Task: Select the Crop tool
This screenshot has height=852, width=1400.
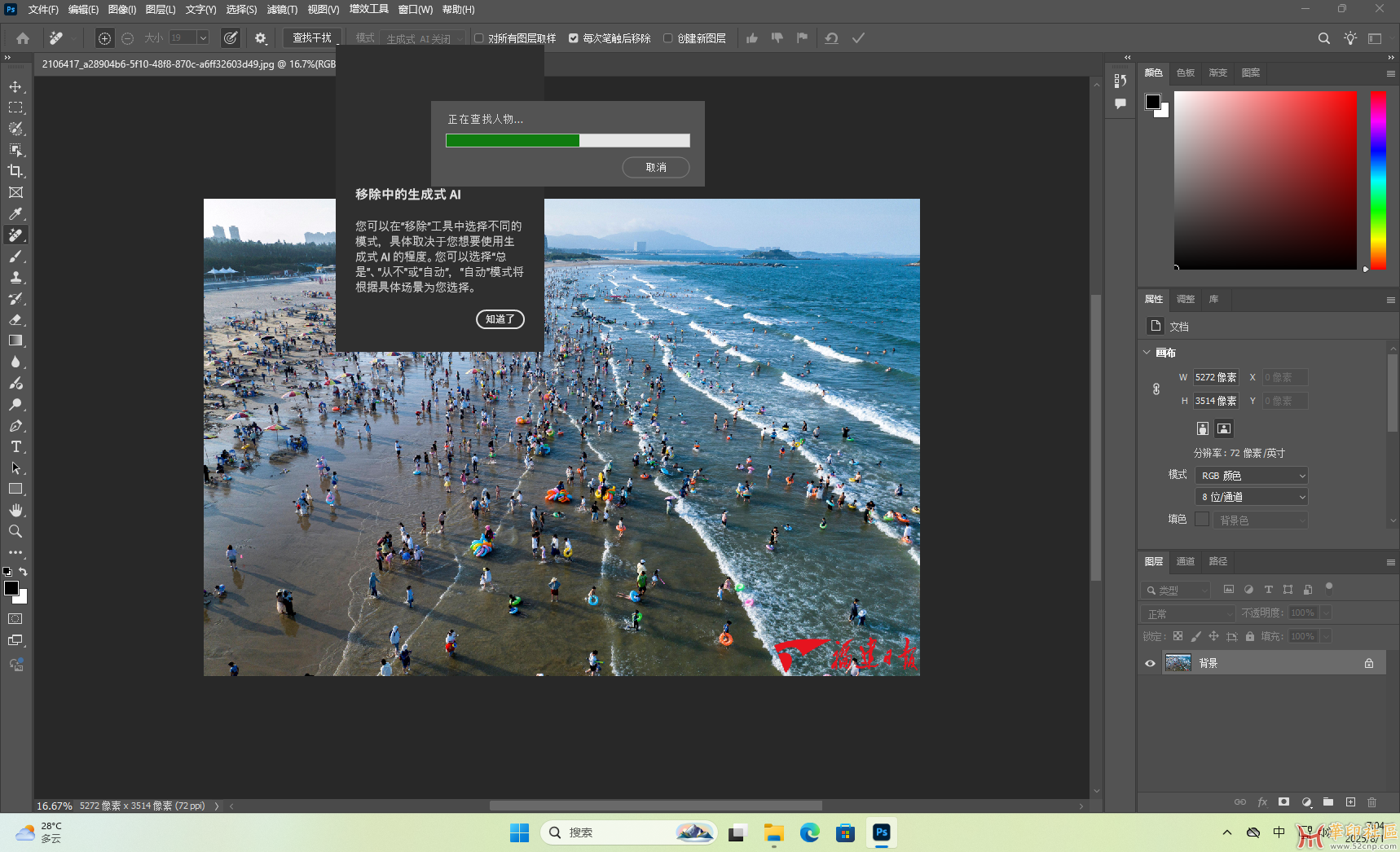Action: [15, 171]
